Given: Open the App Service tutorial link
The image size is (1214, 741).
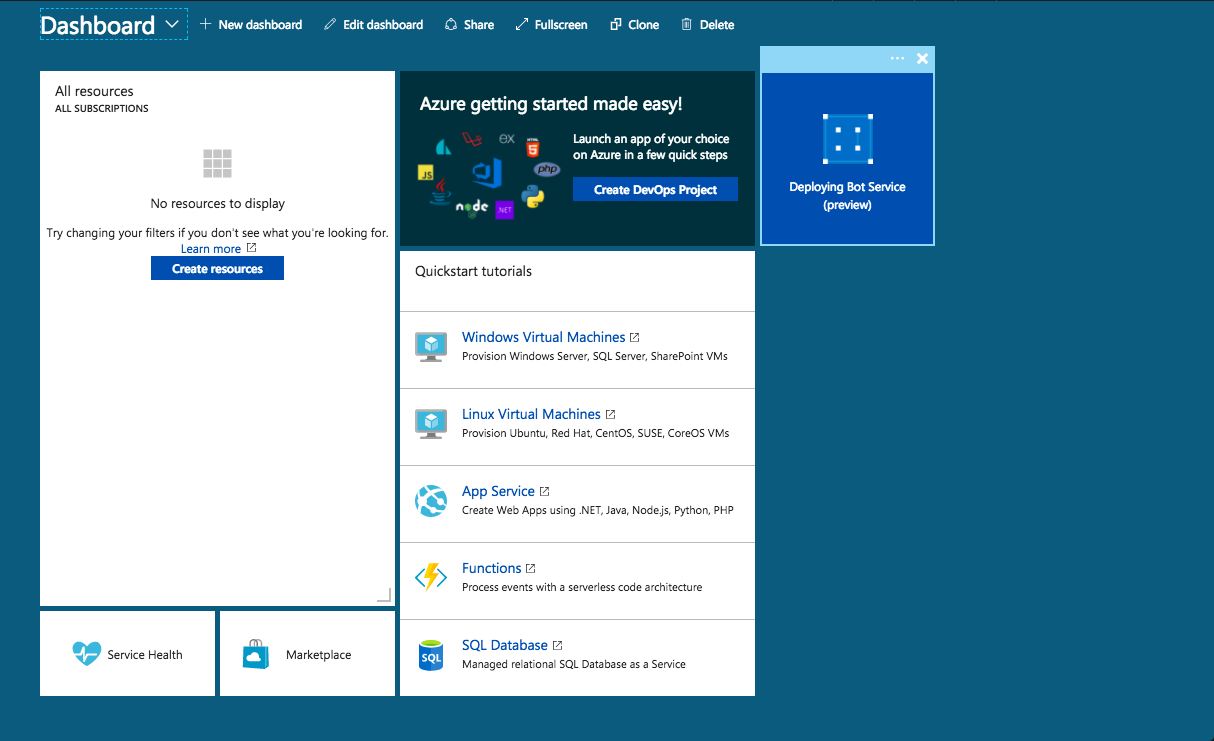Looking at the screenshot, I should (x=506, y=491).
